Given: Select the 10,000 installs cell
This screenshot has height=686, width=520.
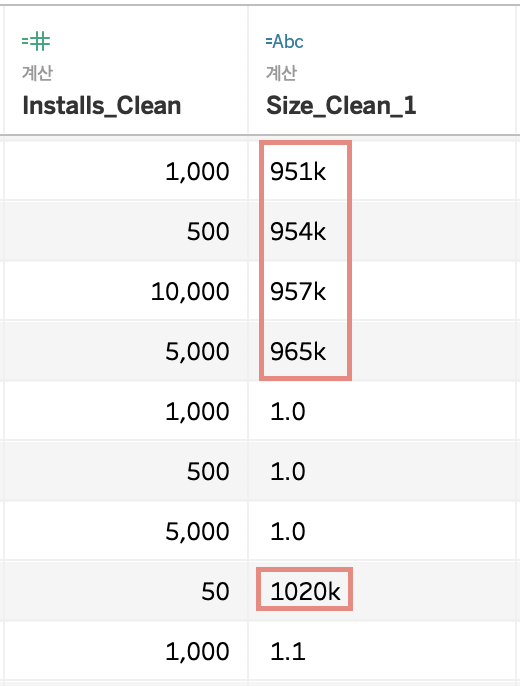Looking at the screenshot, I should tap(190, 291).
